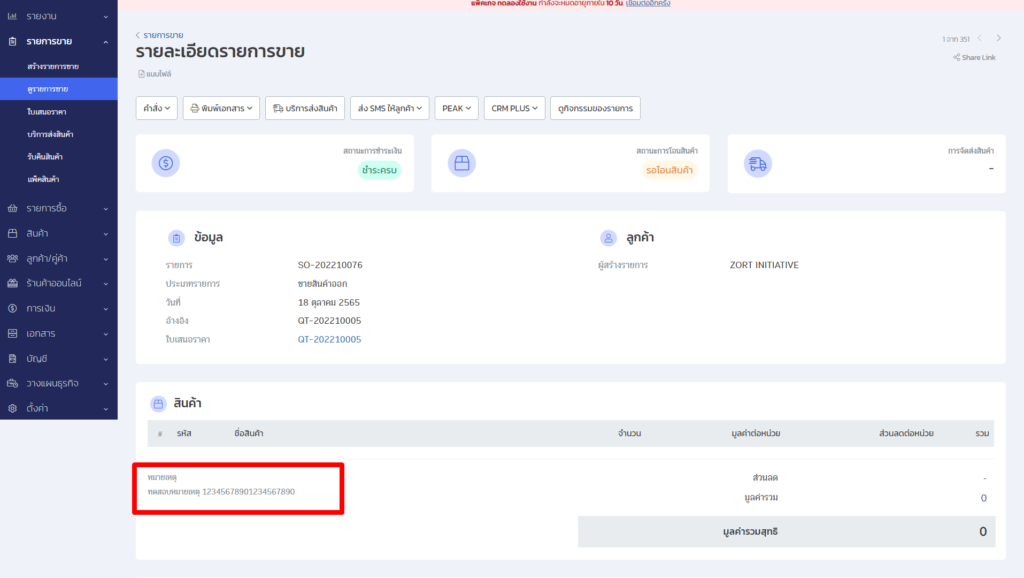1024x578 pixels.
Task: Click the สินค้า section box icon
Action: [157, 404]
